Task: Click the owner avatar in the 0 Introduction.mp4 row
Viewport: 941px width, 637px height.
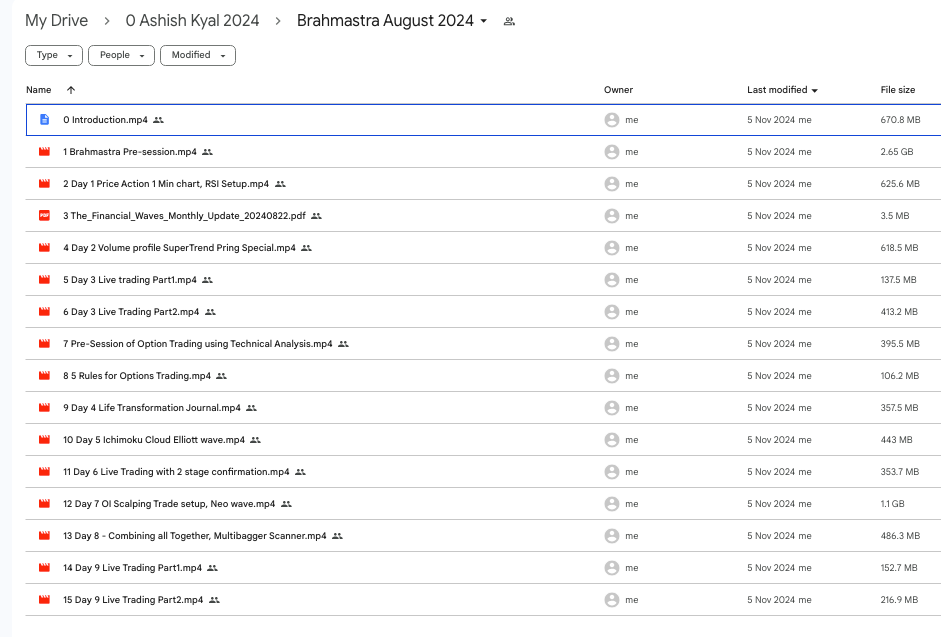Action: (612, 120)
